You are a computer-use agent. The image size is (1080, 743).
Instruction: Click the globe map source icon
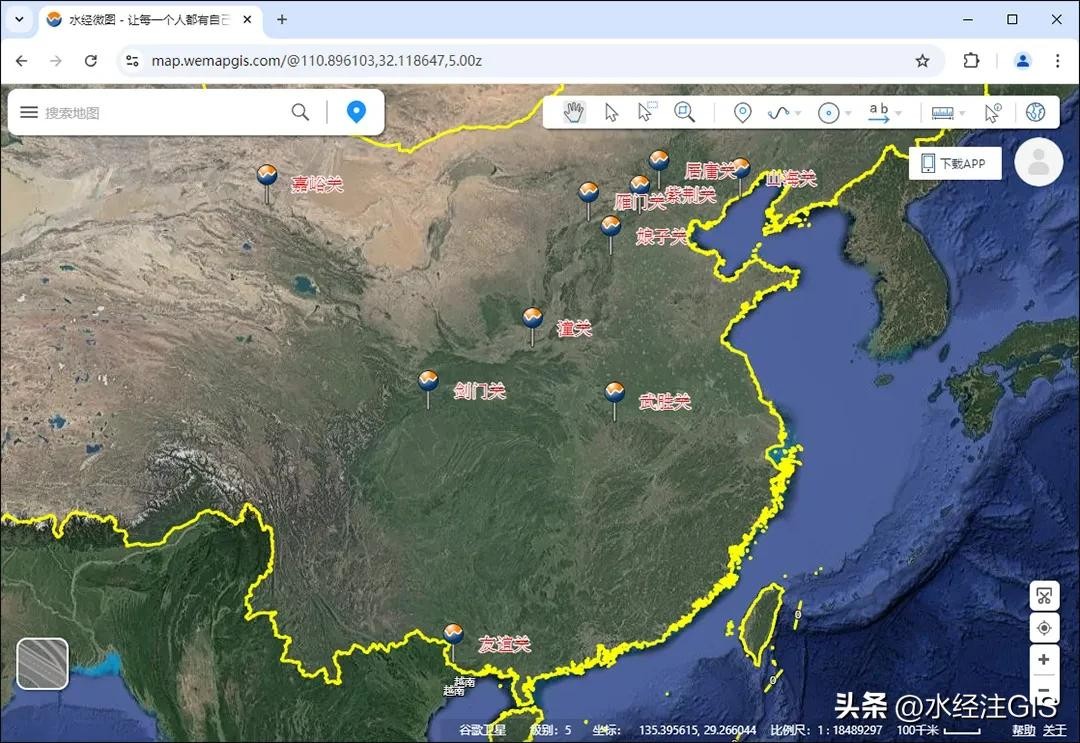click(1035, 112)
